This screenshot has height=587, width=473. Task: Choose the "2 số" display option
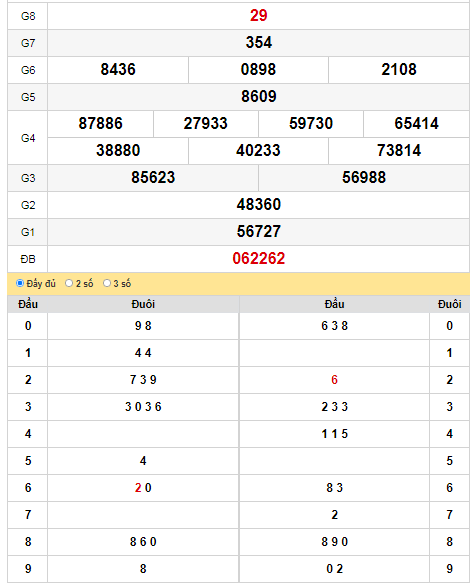click(69, 283)
